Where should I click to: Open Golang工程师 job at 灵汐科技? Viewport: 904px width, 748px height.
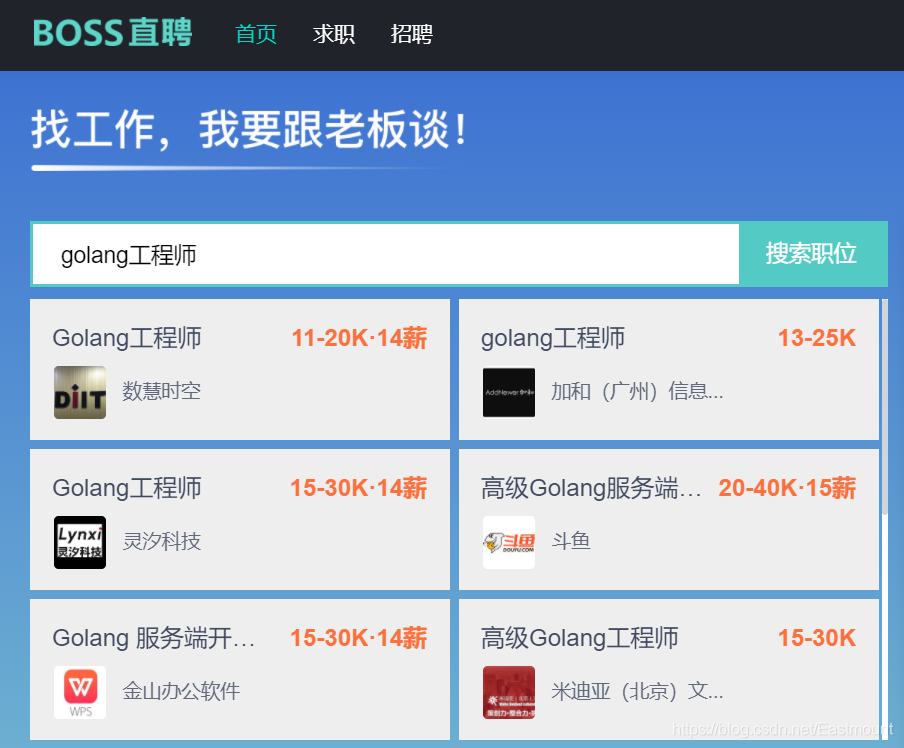tap(127, 488)
